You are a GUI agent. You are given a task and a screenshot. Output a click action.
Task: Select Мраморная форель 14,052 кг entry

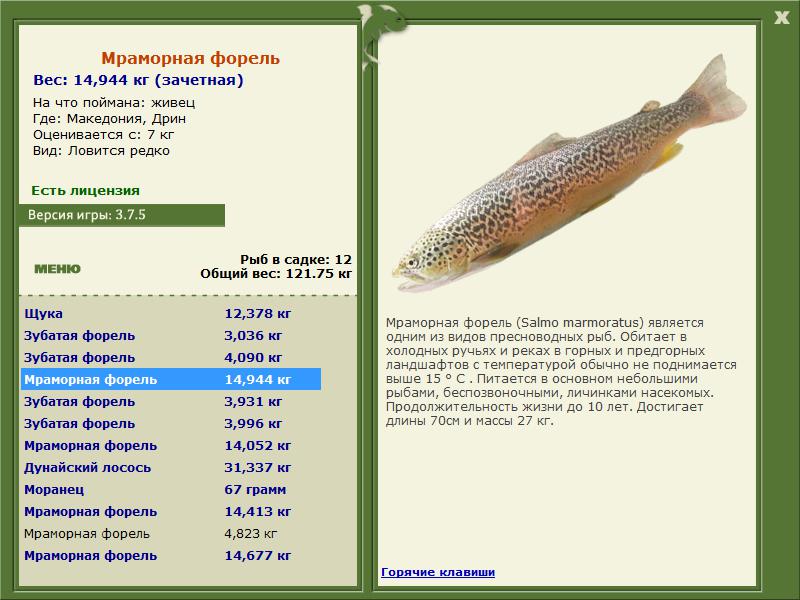[x=170, y=446]
